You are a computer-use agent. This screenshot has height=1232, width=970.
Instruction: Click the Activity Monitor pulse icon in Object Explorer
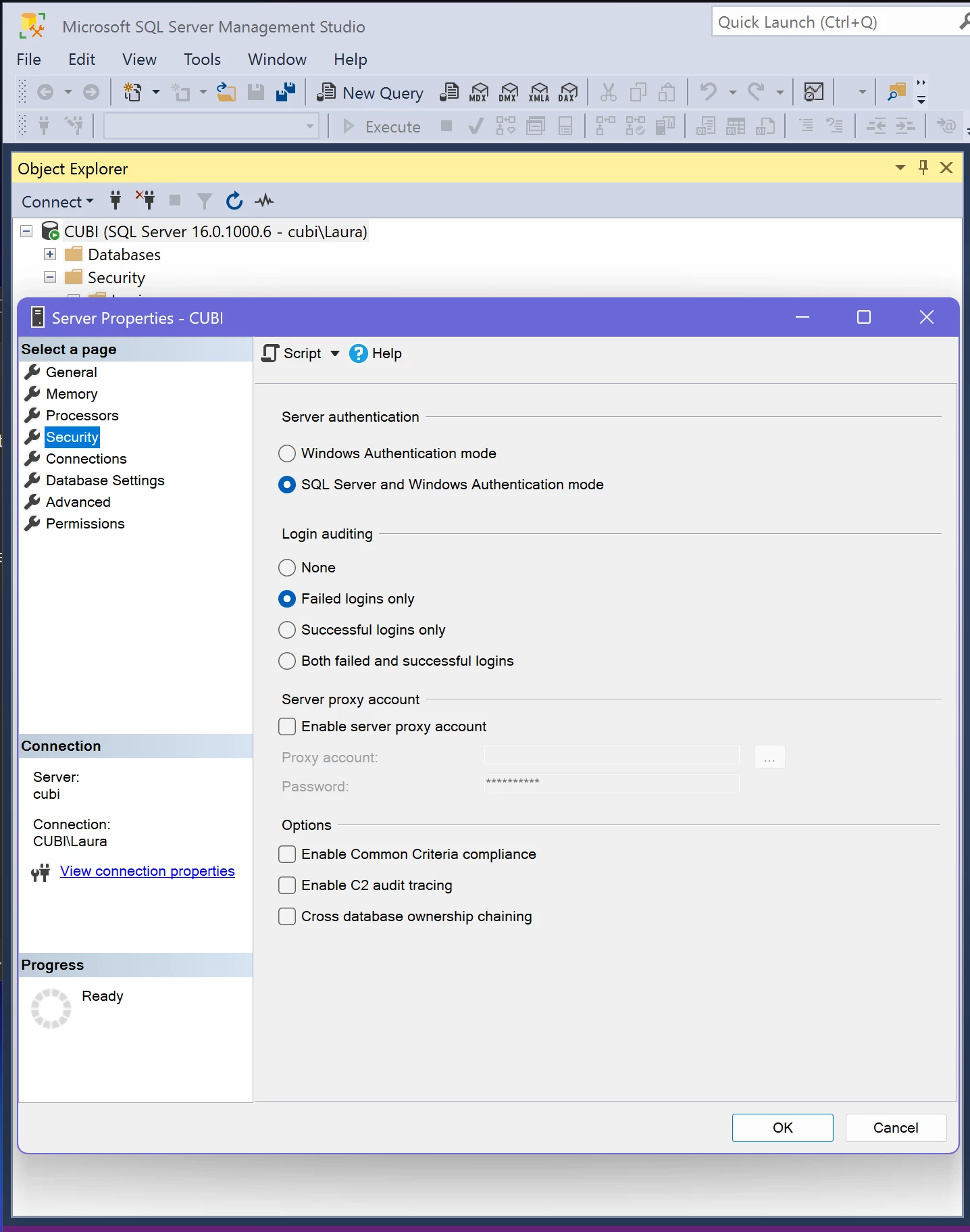click(x=264, y=201)
